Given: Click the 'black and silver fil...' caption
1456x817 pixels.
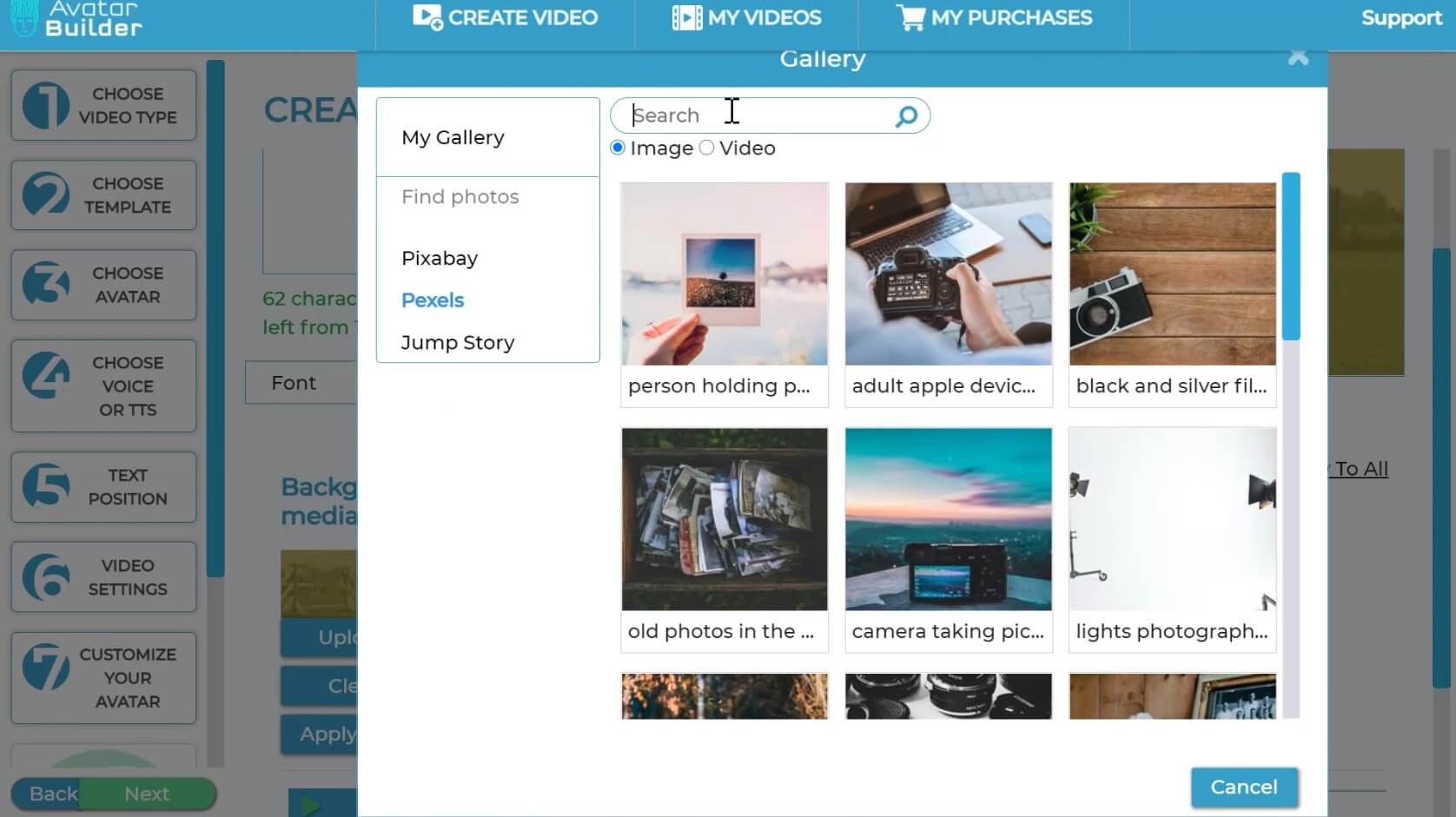Looking at the screenshot, I should pos(1171,386).
